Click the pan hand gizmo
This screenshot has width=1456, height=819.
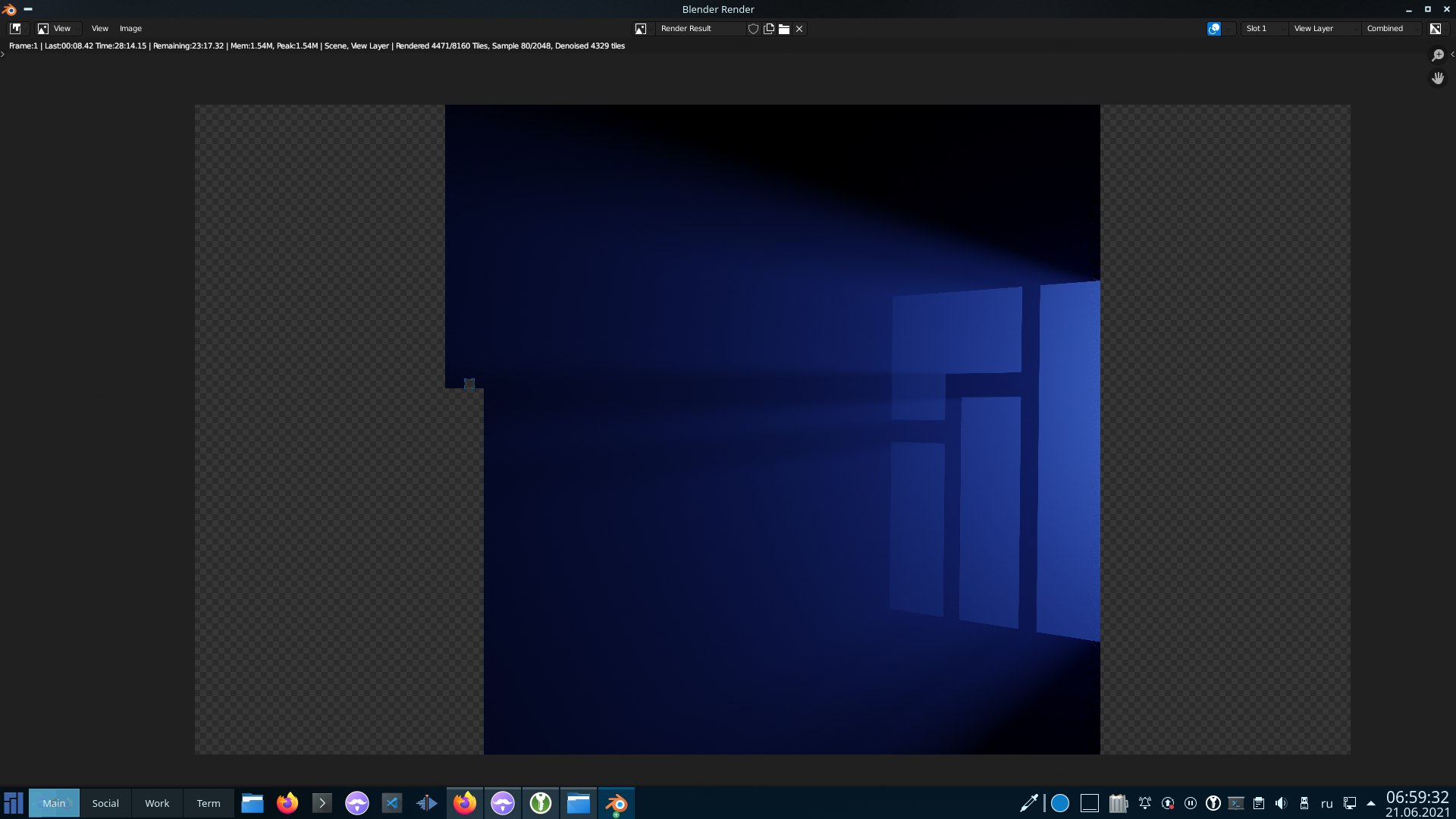(x=1438, y=78)
